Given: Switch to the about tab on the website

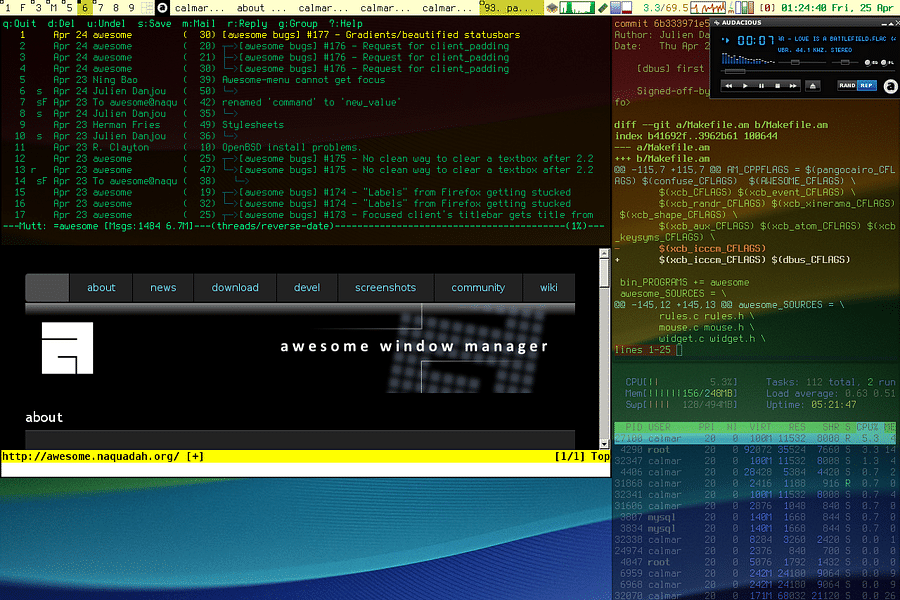Looking at the screenshot, I should pos(101,287).
